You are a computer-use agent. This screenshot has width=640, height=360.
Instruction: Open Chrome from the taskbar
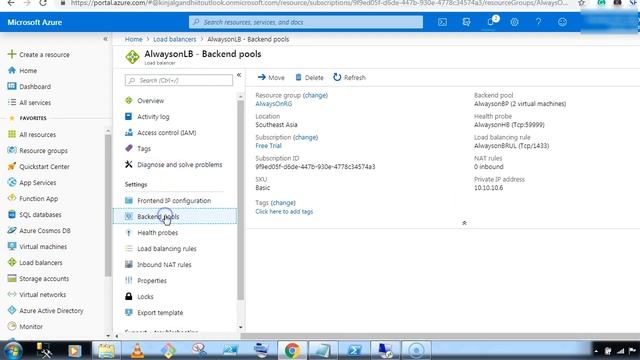click(292, 351)
